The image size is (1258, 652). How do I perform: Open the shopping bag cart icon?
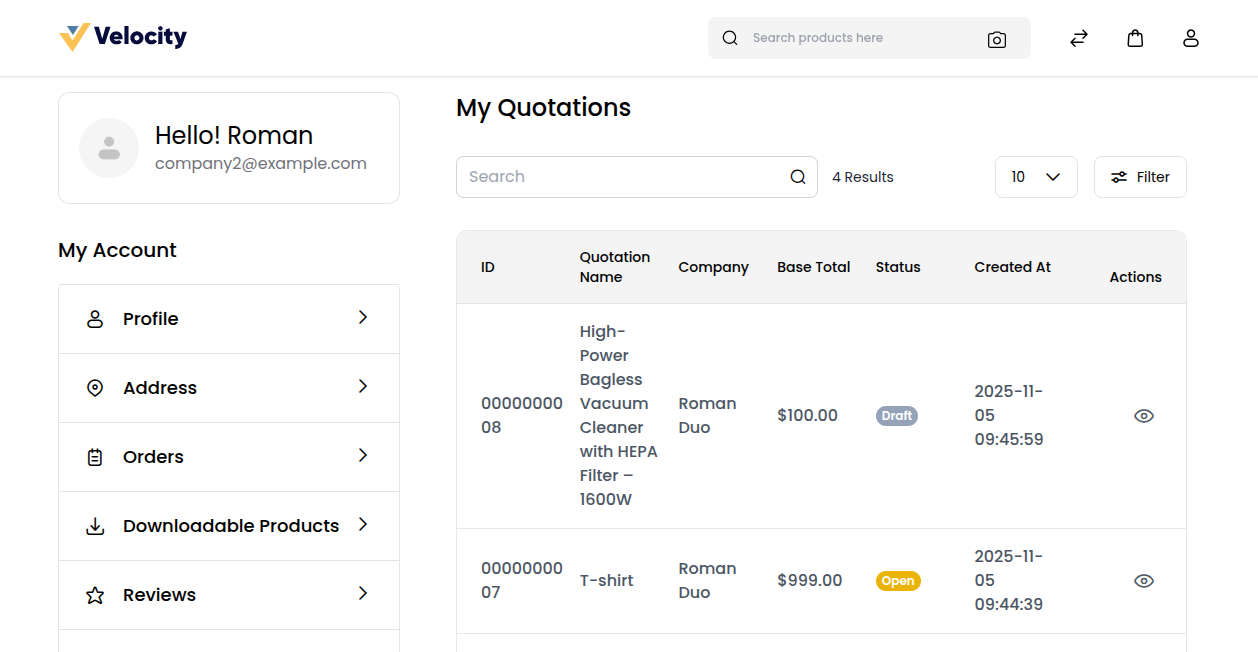coord(1135,38)
